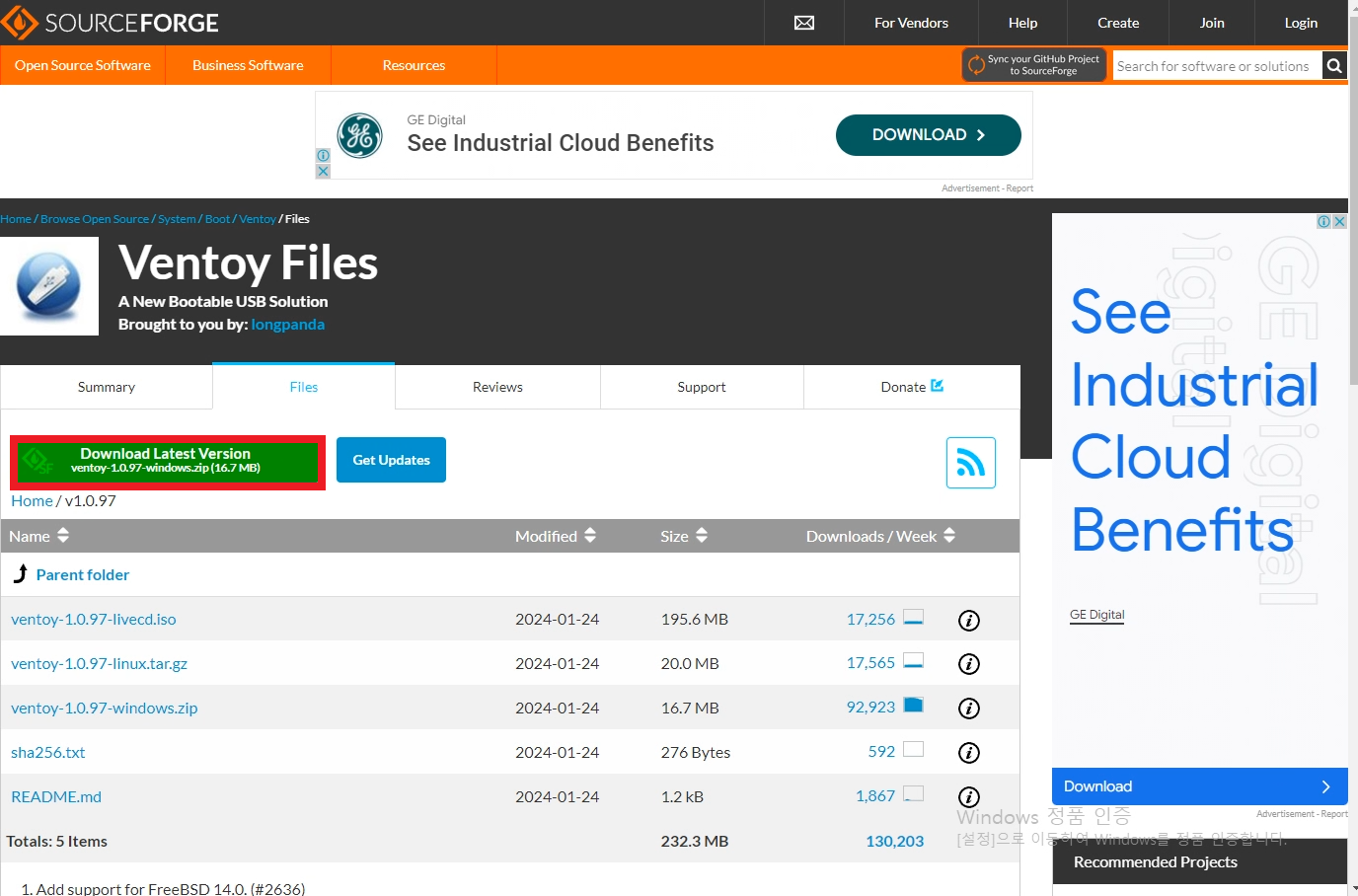Click the download bar graph for livecd.iso
The height and width of the screenshot is (896, 1358).
[914, 618]
